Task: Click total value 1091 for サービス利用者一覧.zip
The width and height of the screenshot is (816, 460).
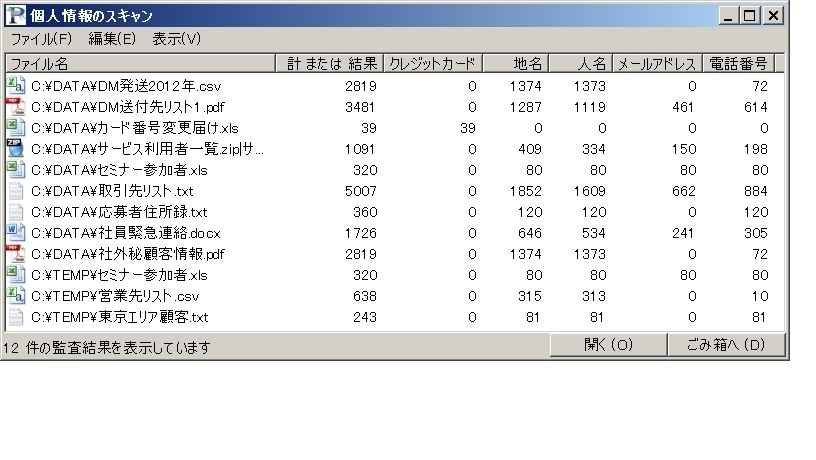Action: coord(360,149)
